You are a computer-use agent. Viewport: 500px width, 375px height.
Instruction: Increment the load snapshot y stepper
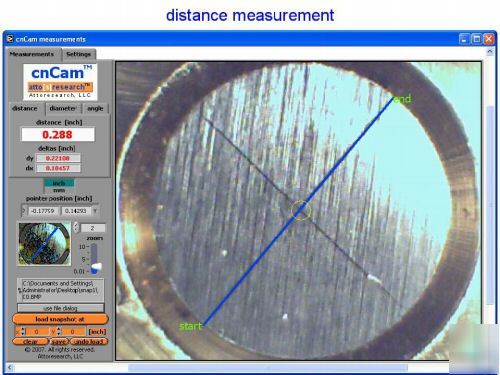pos(58,329)
